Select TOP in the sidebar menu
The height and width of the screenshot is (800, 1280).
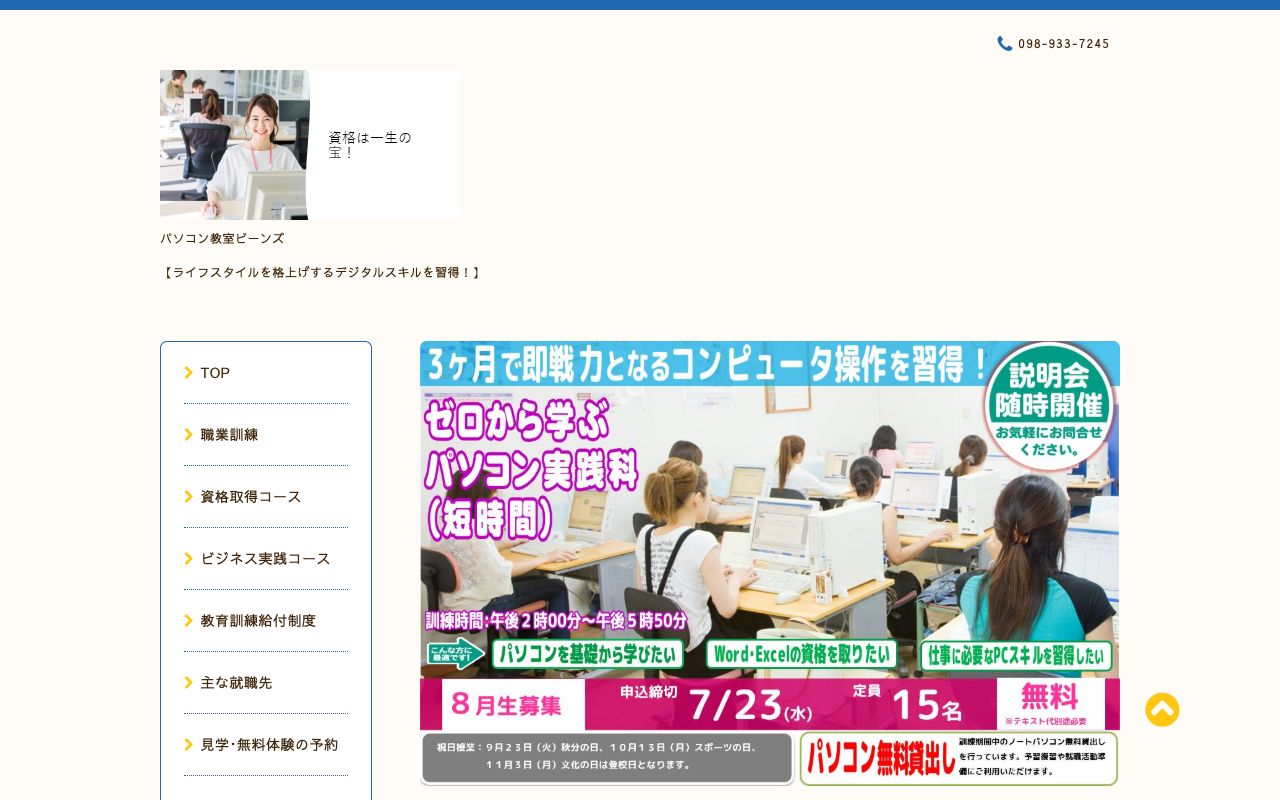(215, 372)
